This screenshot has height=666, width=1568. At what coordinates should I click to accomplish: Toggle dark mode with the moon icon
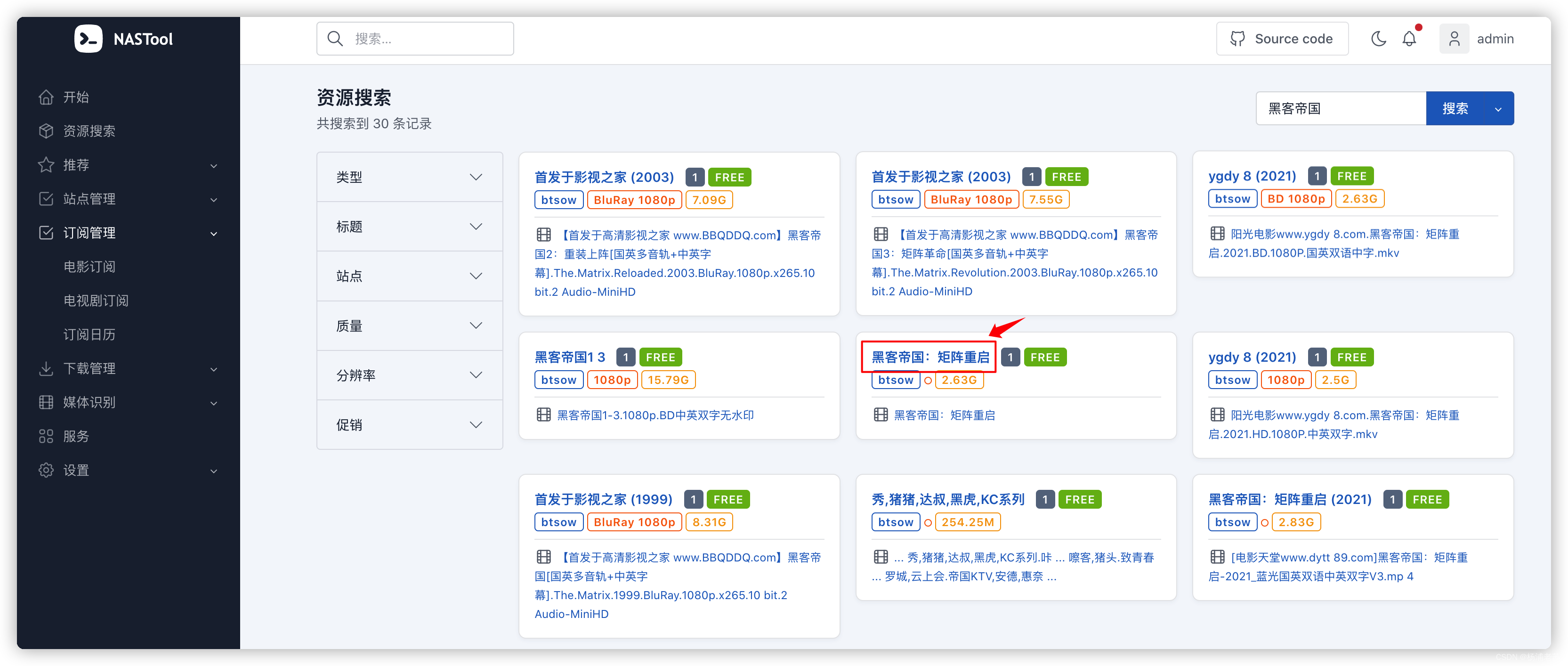pyautogui.click(x=1378, y=38)
